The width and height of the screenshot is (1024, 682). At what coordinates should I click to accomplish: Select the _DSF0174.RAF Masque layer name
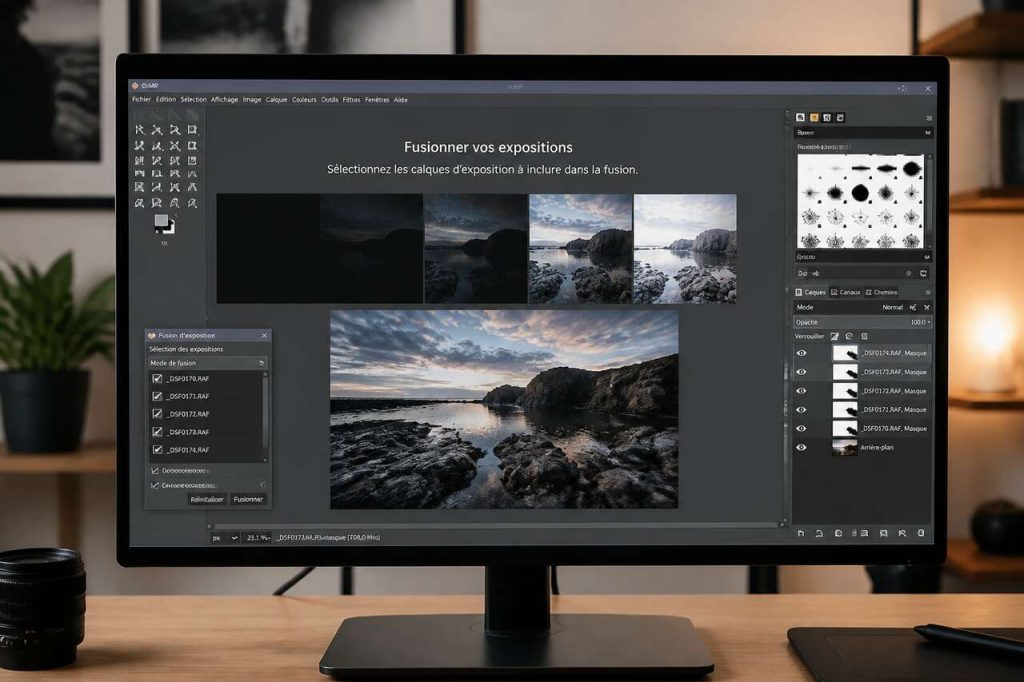click(x=894, y=353)
